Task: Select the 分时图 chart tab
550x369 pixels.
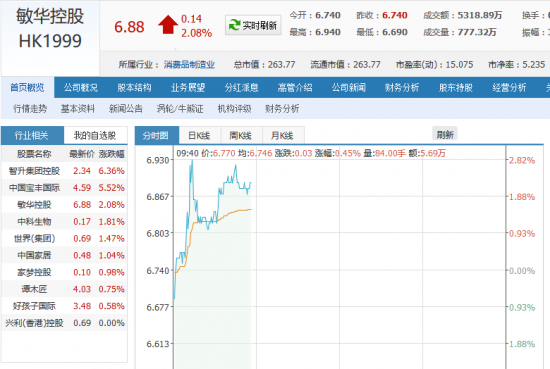Action: click(x=156, y=135)
